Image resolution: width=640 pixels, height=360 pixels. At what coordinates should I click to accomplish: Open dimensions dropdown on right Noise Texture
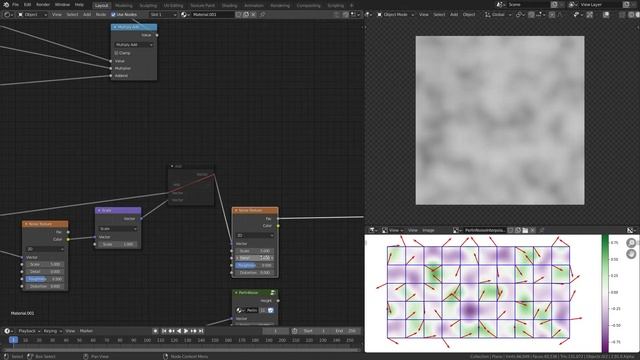point(255,236)
